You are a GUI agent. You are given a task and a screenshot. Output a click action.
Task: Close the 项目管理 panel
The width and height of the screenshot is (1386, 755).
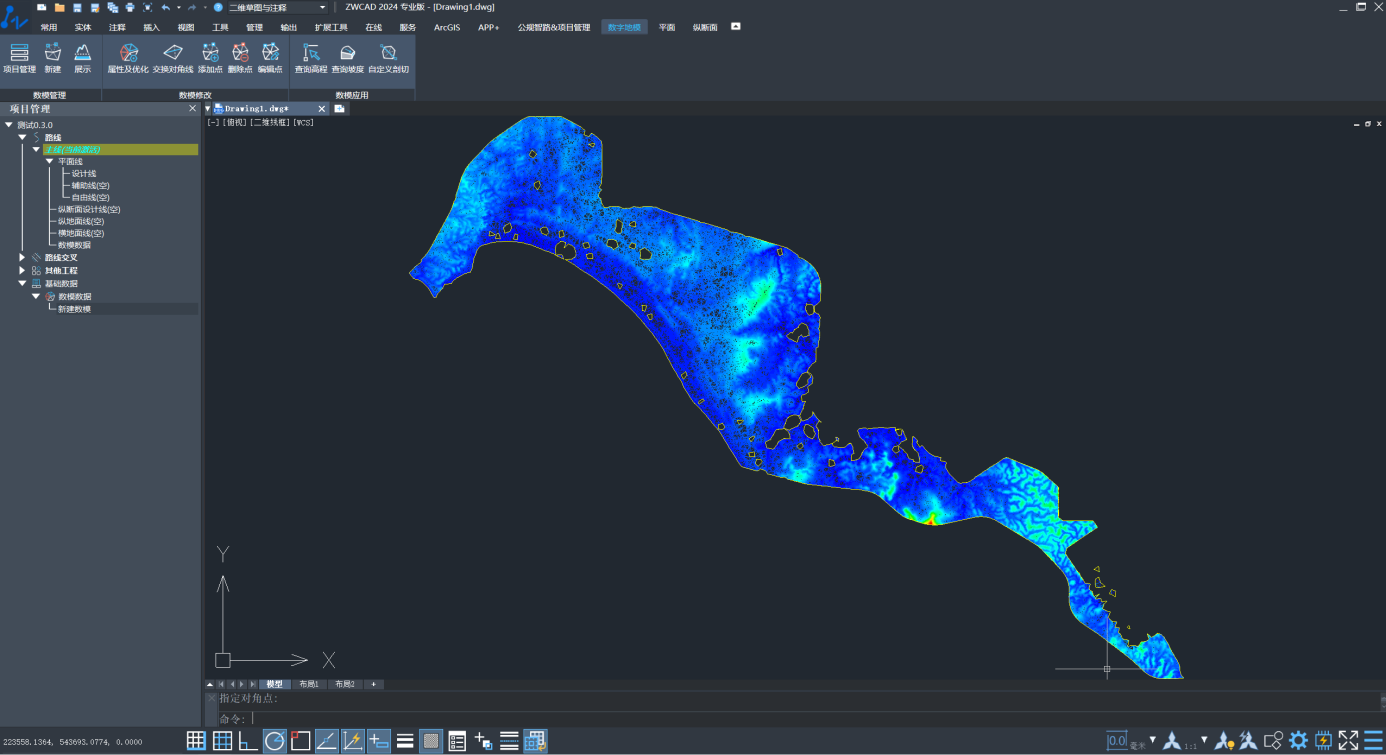pyautogui.click(x=193, y=109)
